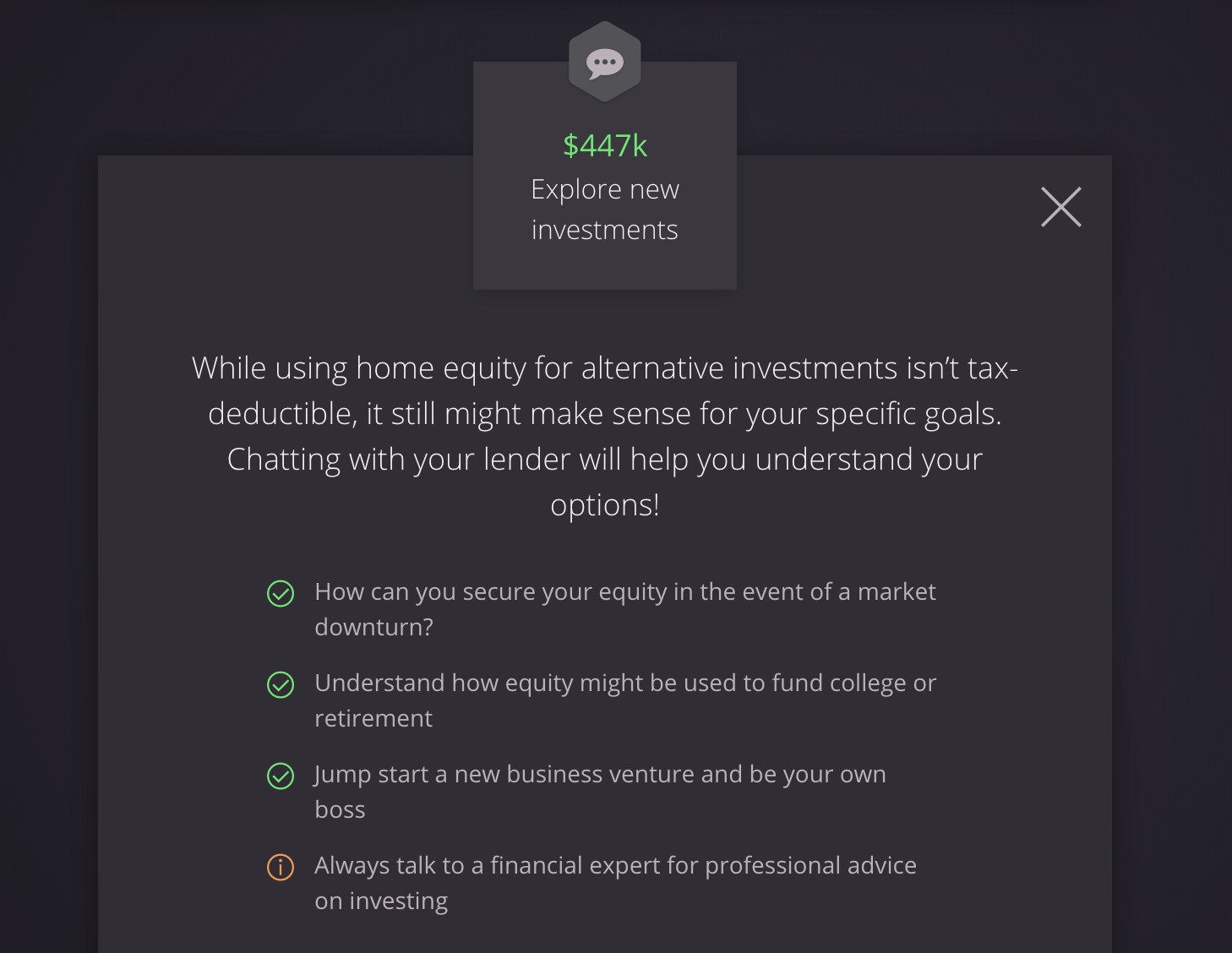Image resolution: width=1232 pixels, height=953 pixels.
Task: Click the "How can you secure your equity" item
Action: click(x=624, y=592)
